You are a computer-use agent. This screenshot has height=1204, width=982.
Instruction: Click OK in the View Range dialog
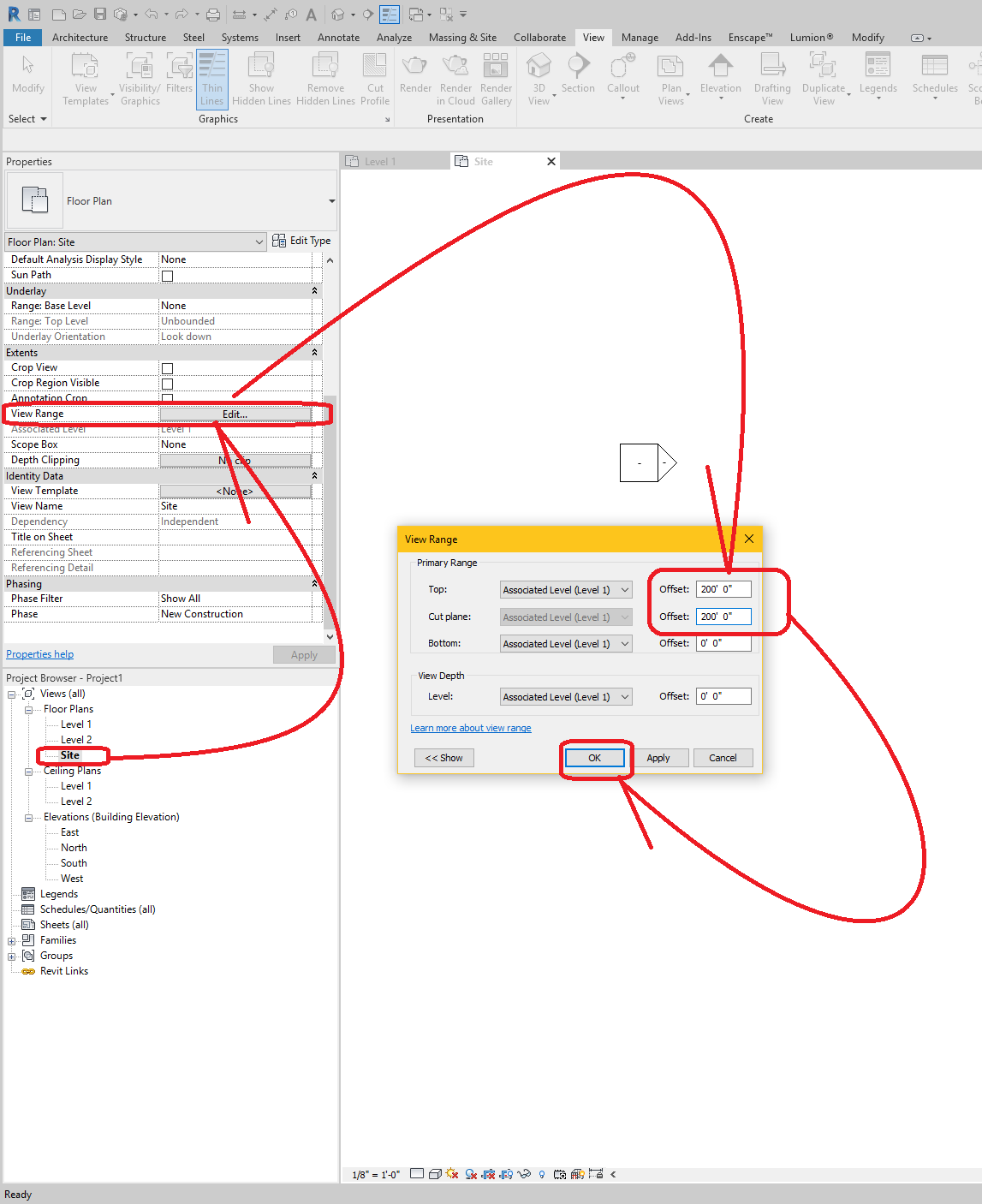tap(595, 758)
